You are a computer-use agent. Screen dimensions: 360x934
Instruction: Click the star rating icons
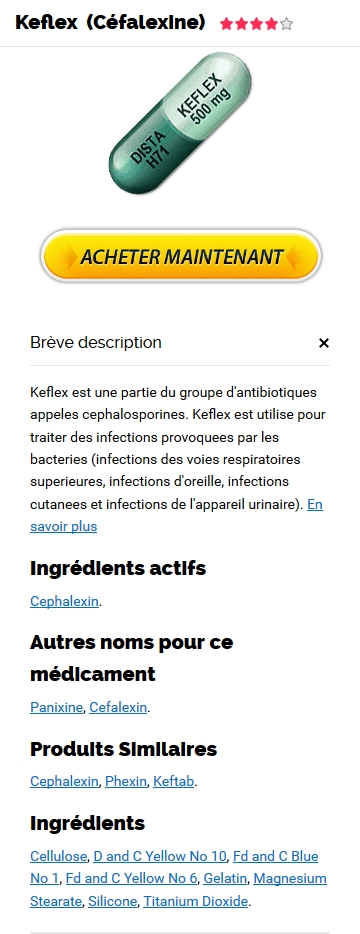tap(256, 24)
